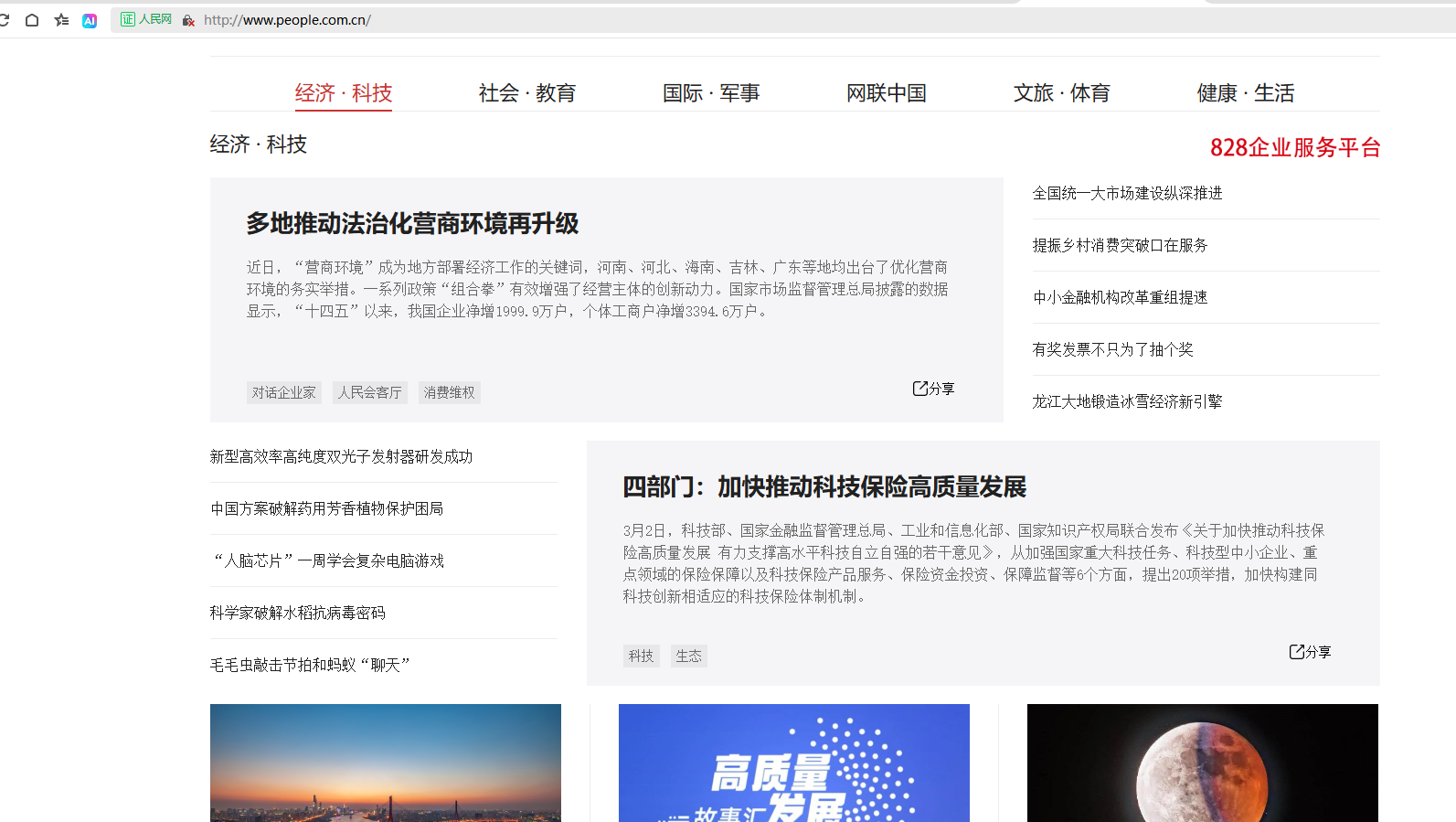Viewport: 1456px width, 822px height.
Task: Open 龙江大地锻造冰雪经济新引擎 article
Action: point(1128,401)
